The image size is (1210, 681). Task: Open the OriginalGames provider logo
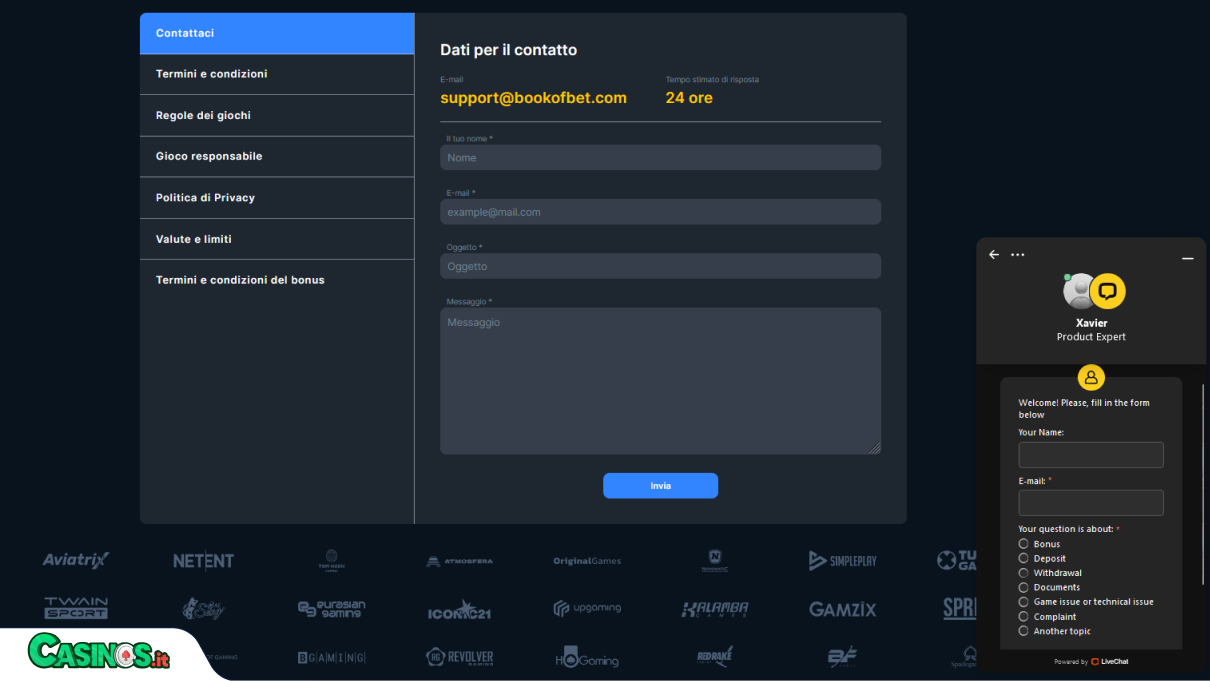587,561
